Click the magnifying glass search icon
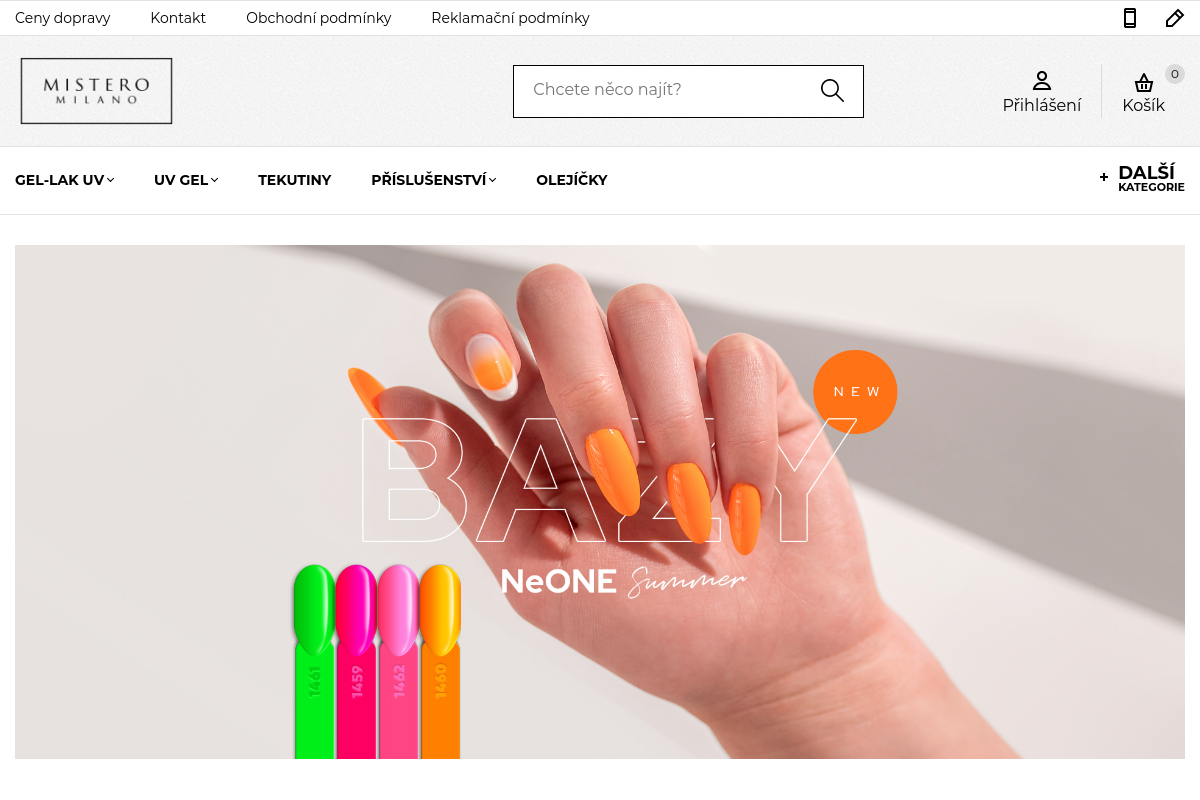 pyautogui.click(x=832, y=91)
